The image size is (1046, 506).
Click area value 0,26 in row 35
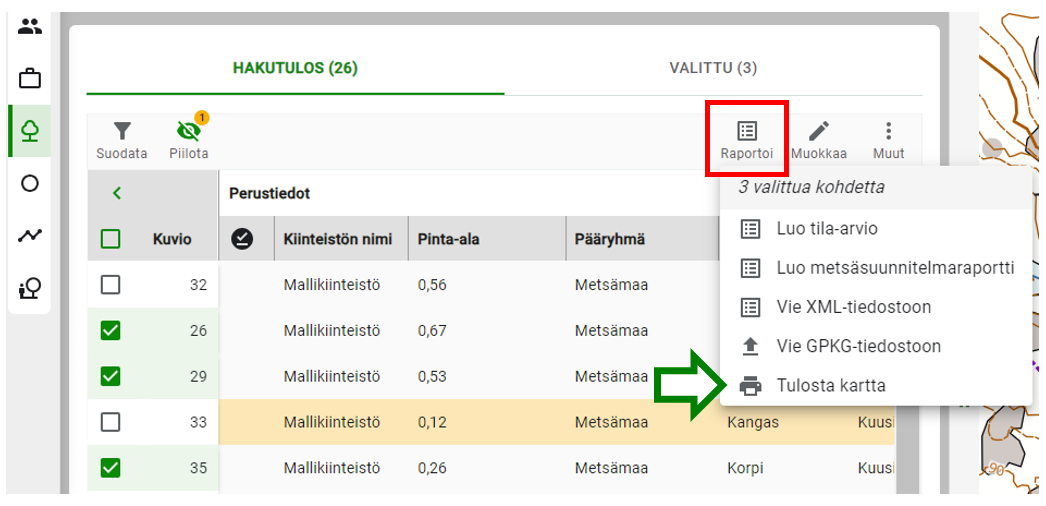[x=432, y=468]
